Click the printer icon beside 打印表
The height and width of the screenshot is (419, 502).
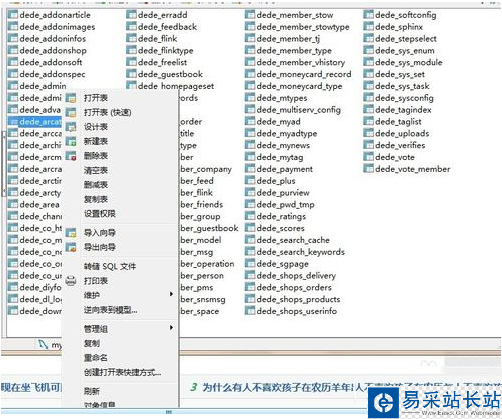coord(71,281)
